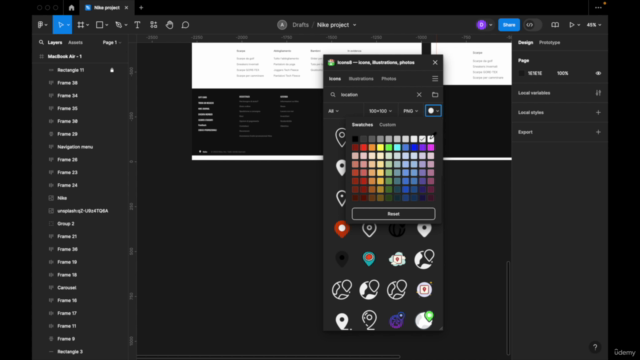Image resolution: width=640 pixels, height=360 pixels.
Task: Select the Layers tab
Action: pos(55,42)
